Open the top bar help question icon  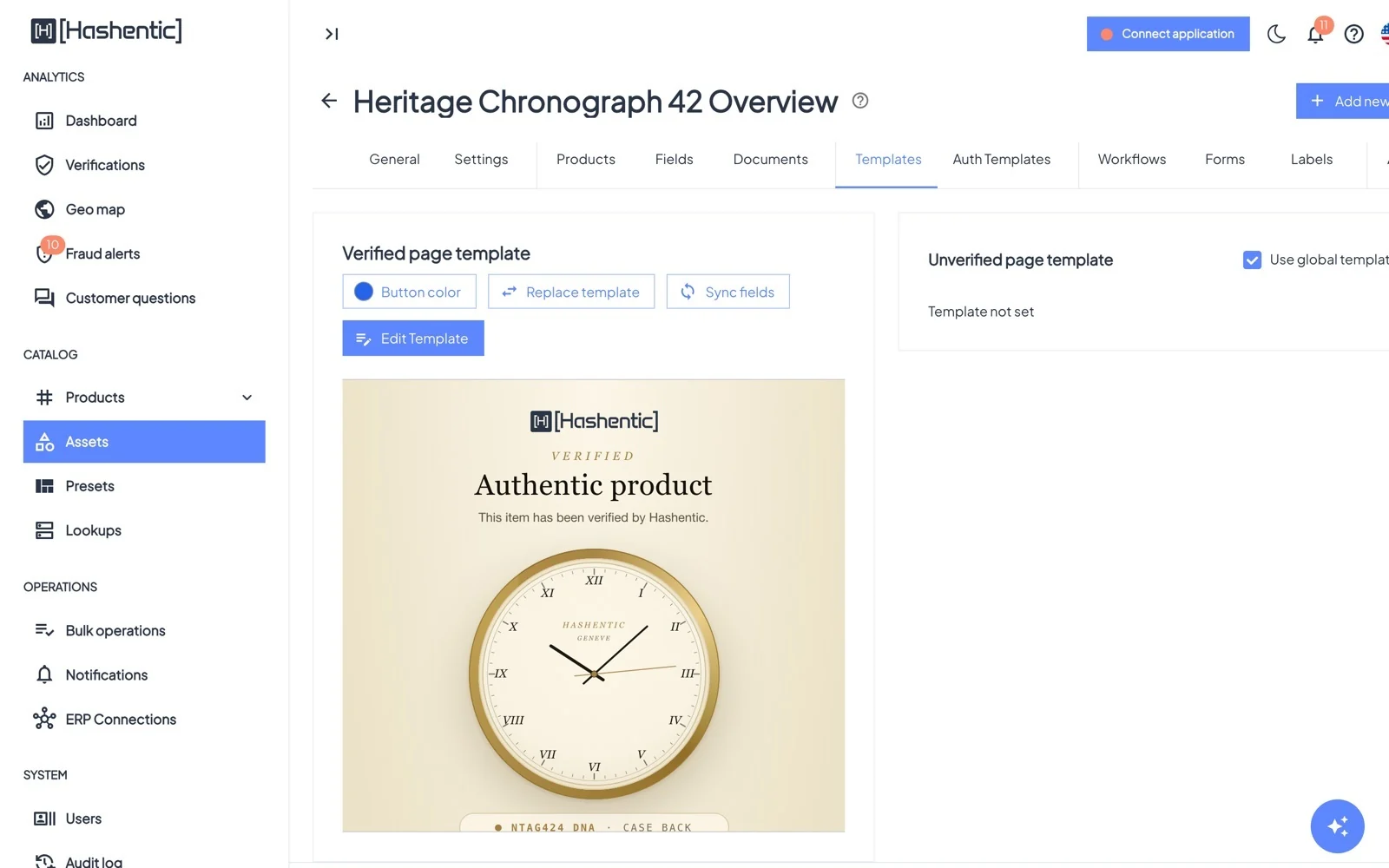1353,34
